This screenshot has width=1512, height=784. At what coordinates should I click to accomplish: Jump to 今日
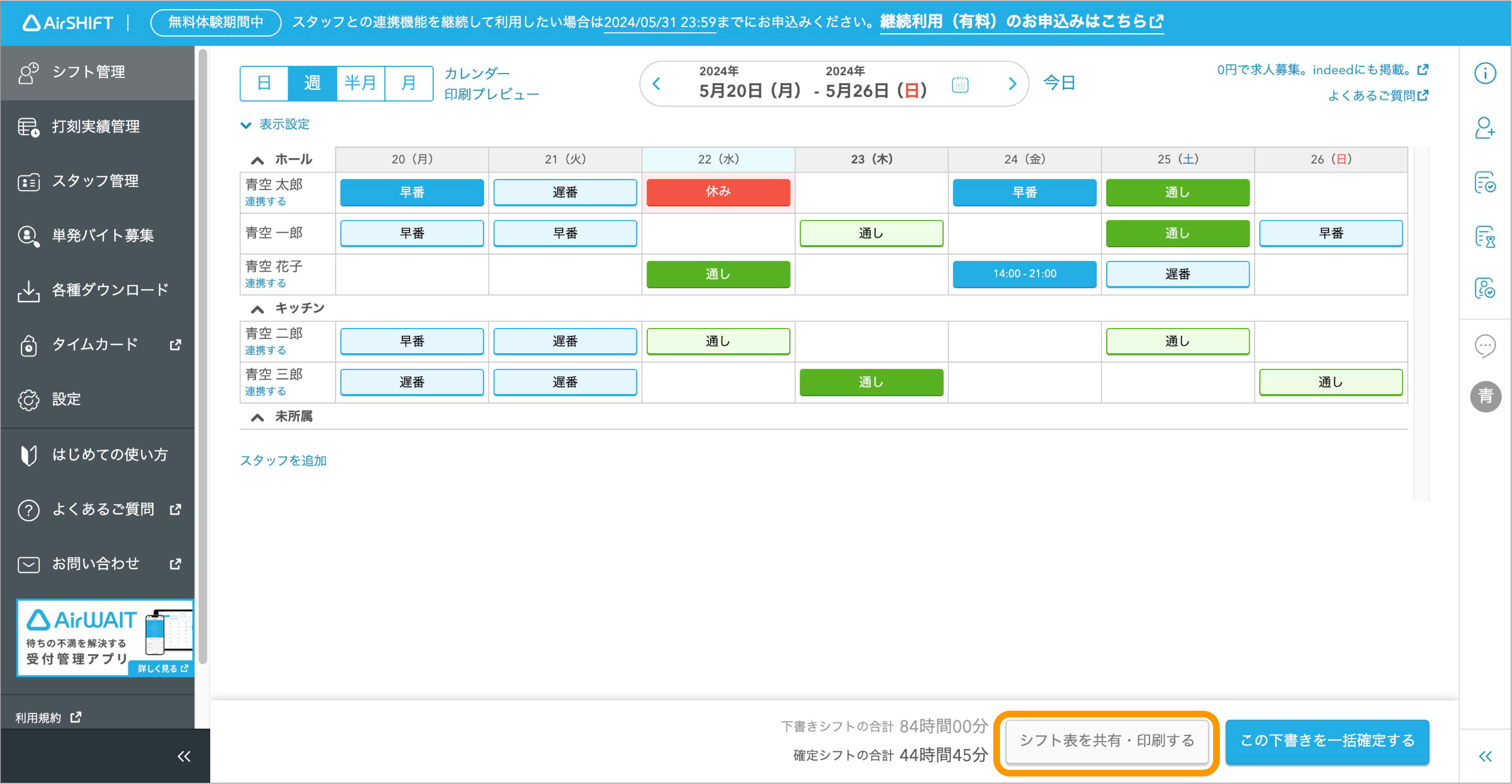point(1059,83)
